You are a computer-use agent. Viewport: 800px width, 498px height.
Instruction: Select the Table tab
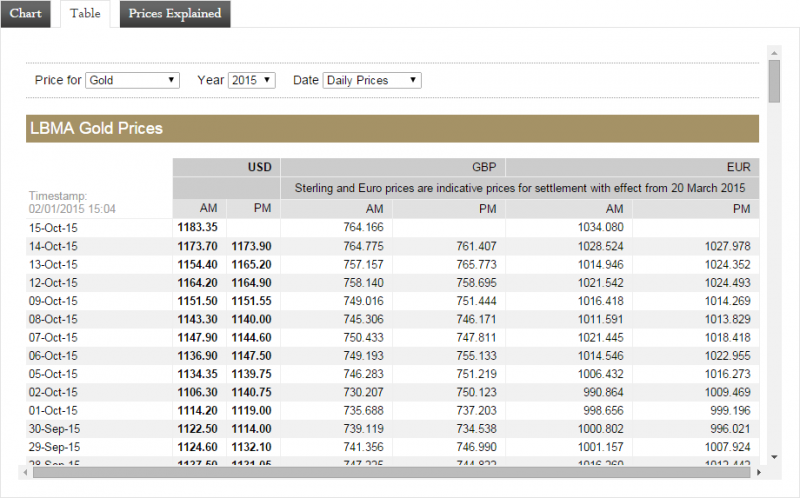85,14
